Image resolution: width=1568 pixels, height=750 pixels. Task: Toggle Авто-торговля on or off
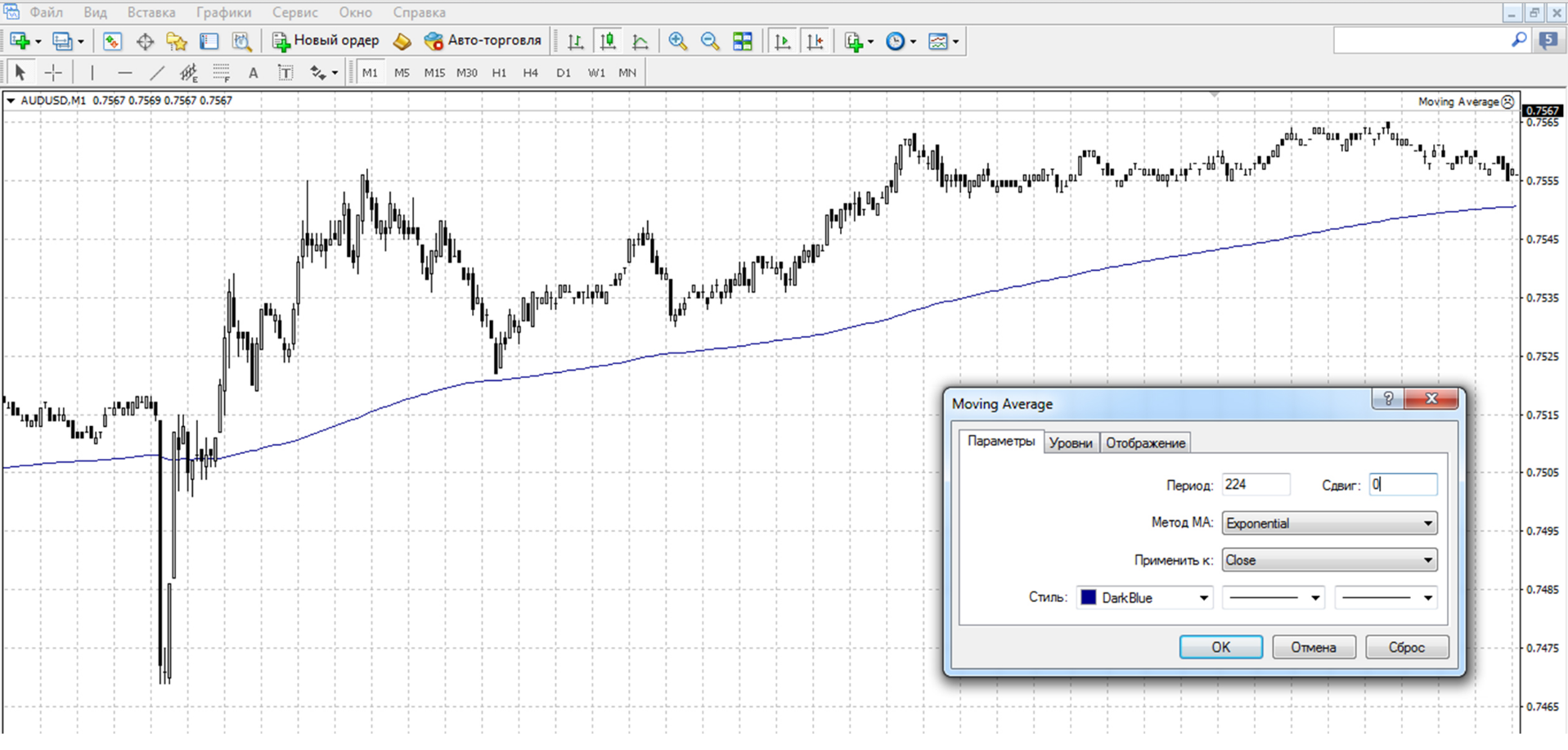point(483,40)
